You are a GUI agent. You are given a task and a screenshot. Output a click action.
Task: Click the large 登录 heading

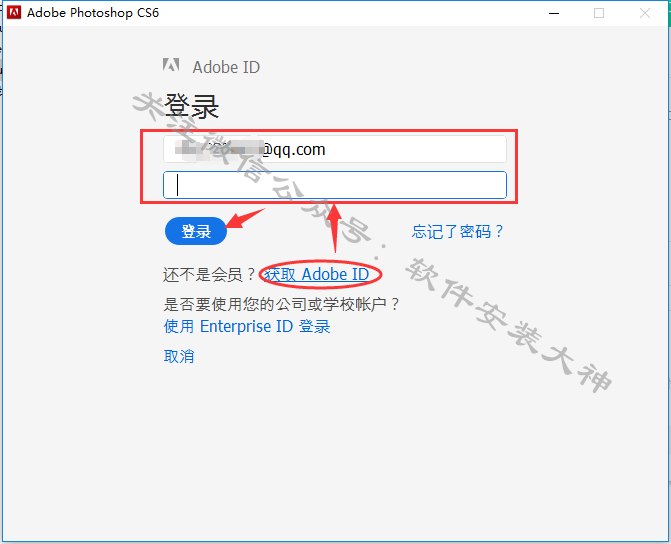[x=191, y=106]
